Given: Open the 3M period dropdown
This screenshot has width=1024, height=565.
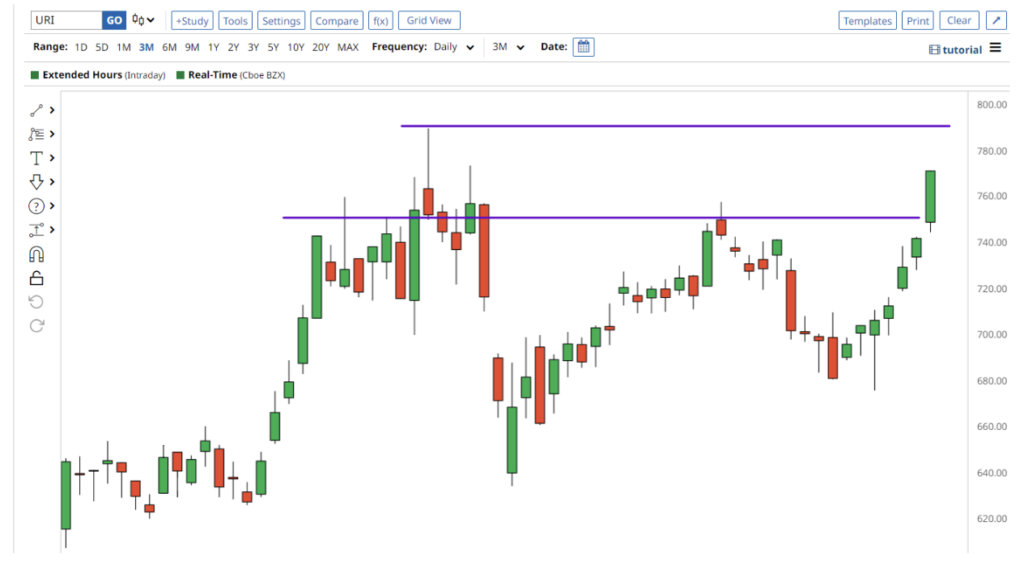Looking at the screenshot, I should 508,47.
